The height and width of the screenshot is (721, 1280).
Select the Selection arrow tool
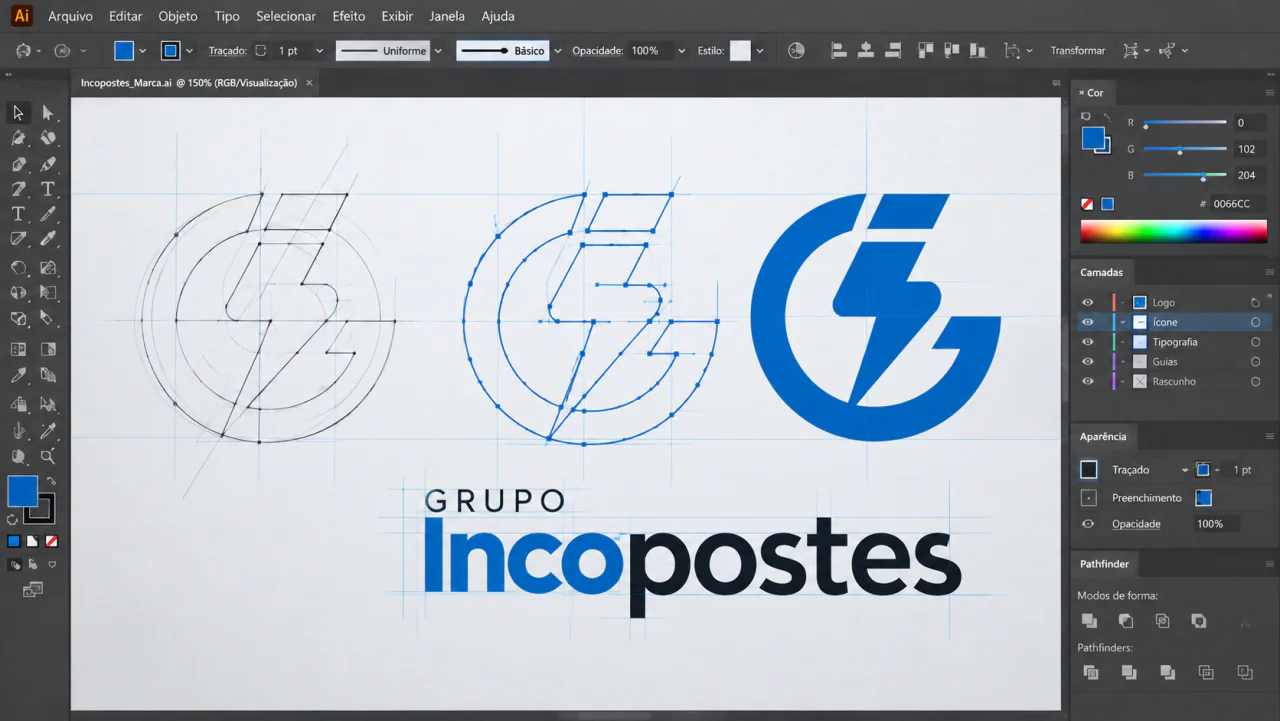tap(18, 113)
